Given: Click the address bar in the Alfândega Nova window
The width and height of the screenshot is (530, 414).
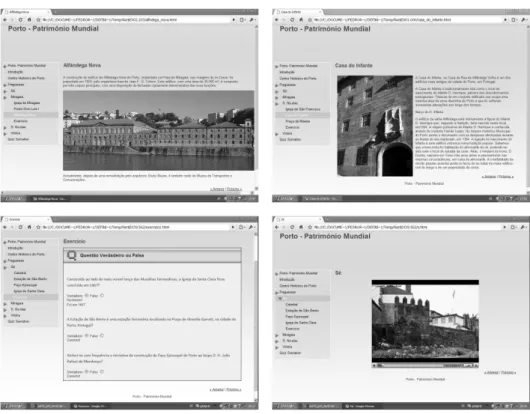Looking at the screenshot, I should tap(137, 20).
